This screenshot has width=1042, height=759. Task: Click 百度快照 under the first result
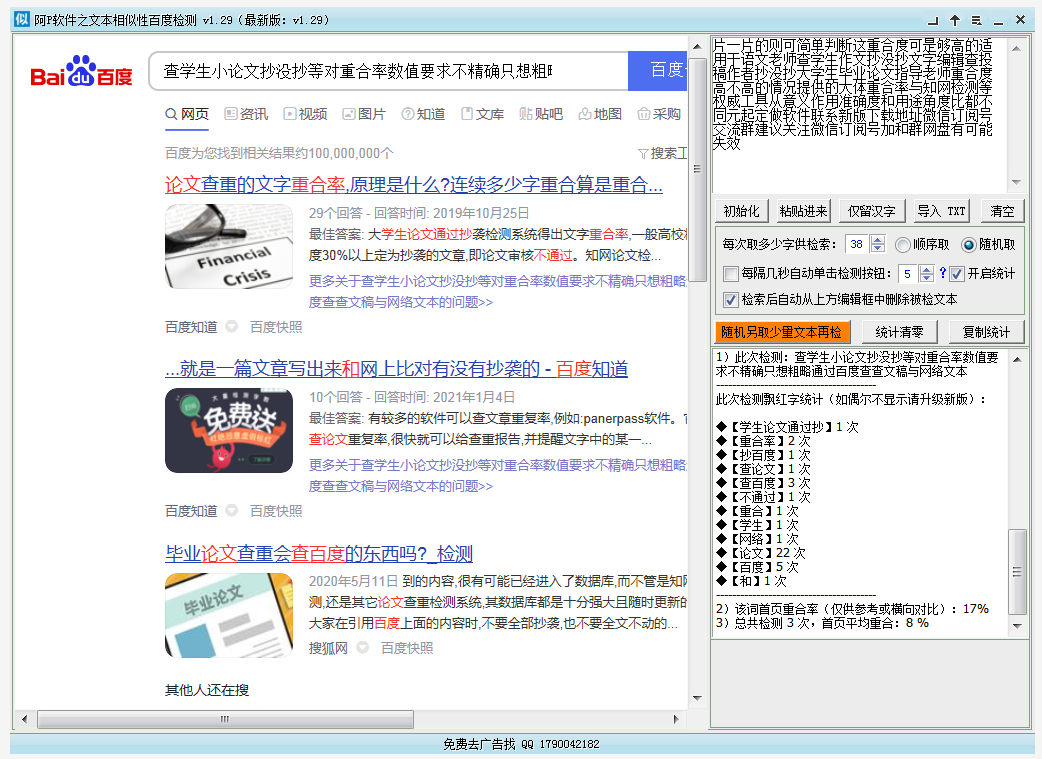[276, 327]
